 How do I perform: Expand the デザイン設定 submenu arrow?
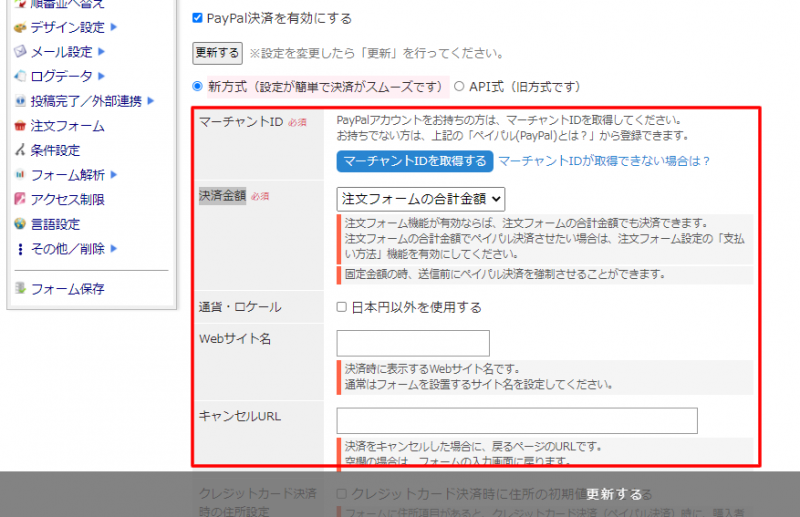pos(114,27)
